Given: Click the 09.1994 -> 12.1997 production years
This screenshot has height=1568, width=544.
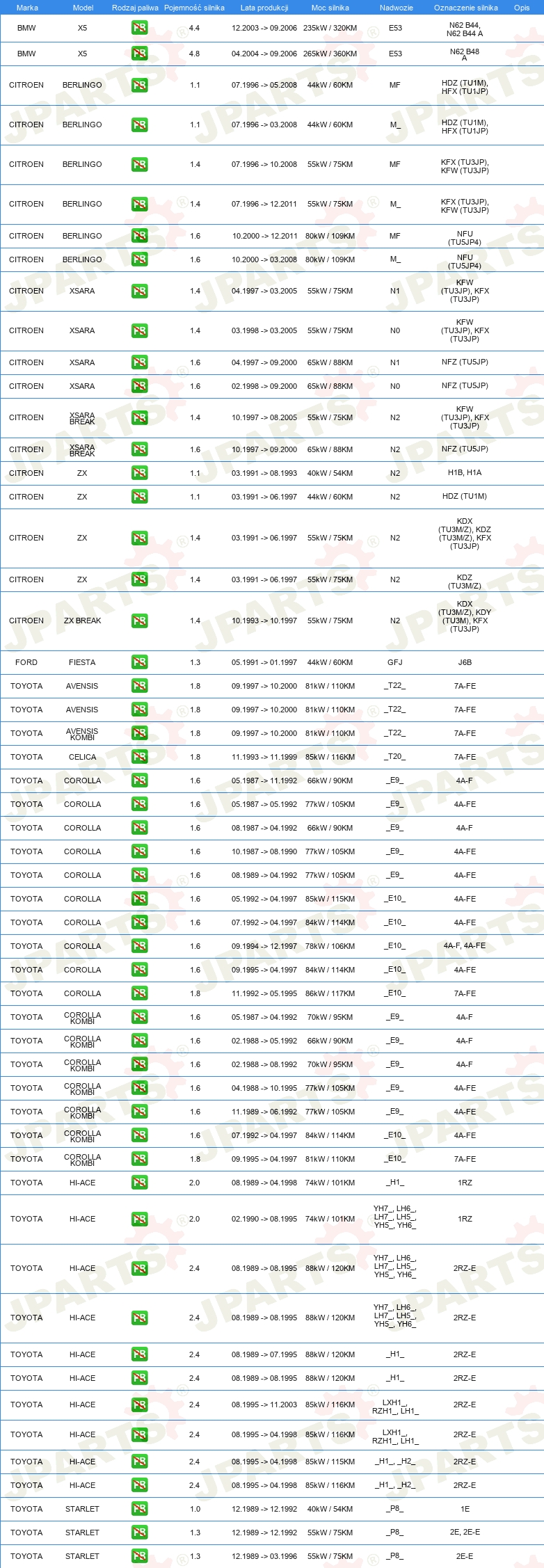Looking at the screenshot, I should (264, 946).
